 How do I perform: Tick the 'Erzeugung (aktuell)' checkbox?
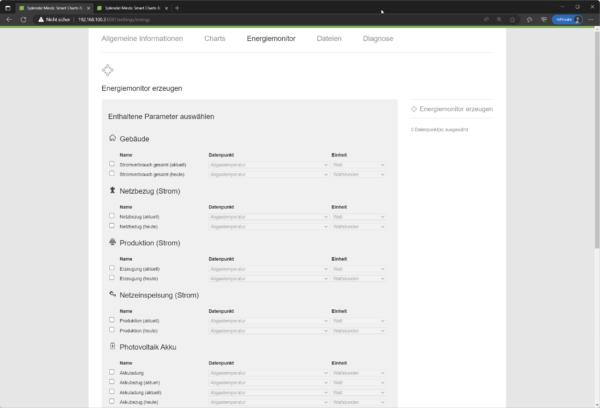(112, 268)
